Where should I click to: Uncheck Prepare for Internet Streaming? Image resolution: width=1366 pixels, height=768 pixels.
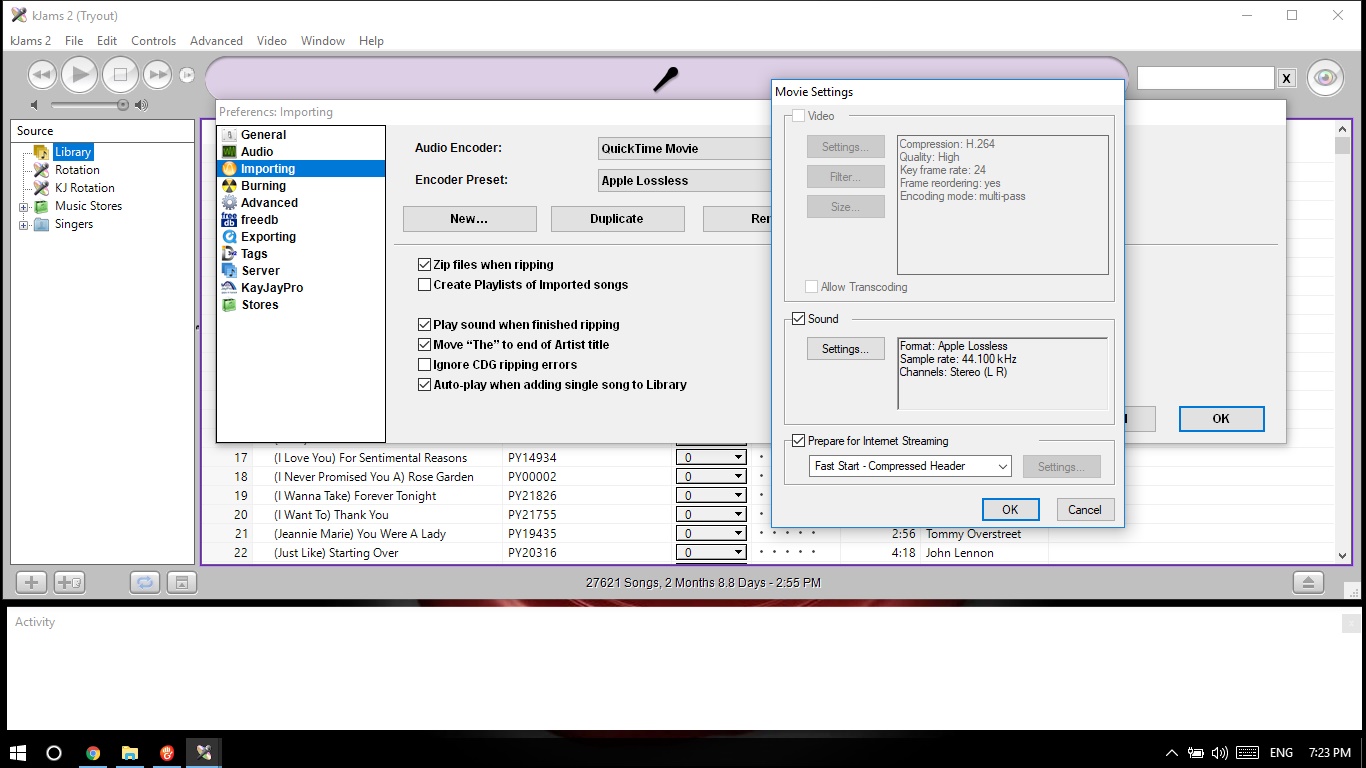pos(798,441)
